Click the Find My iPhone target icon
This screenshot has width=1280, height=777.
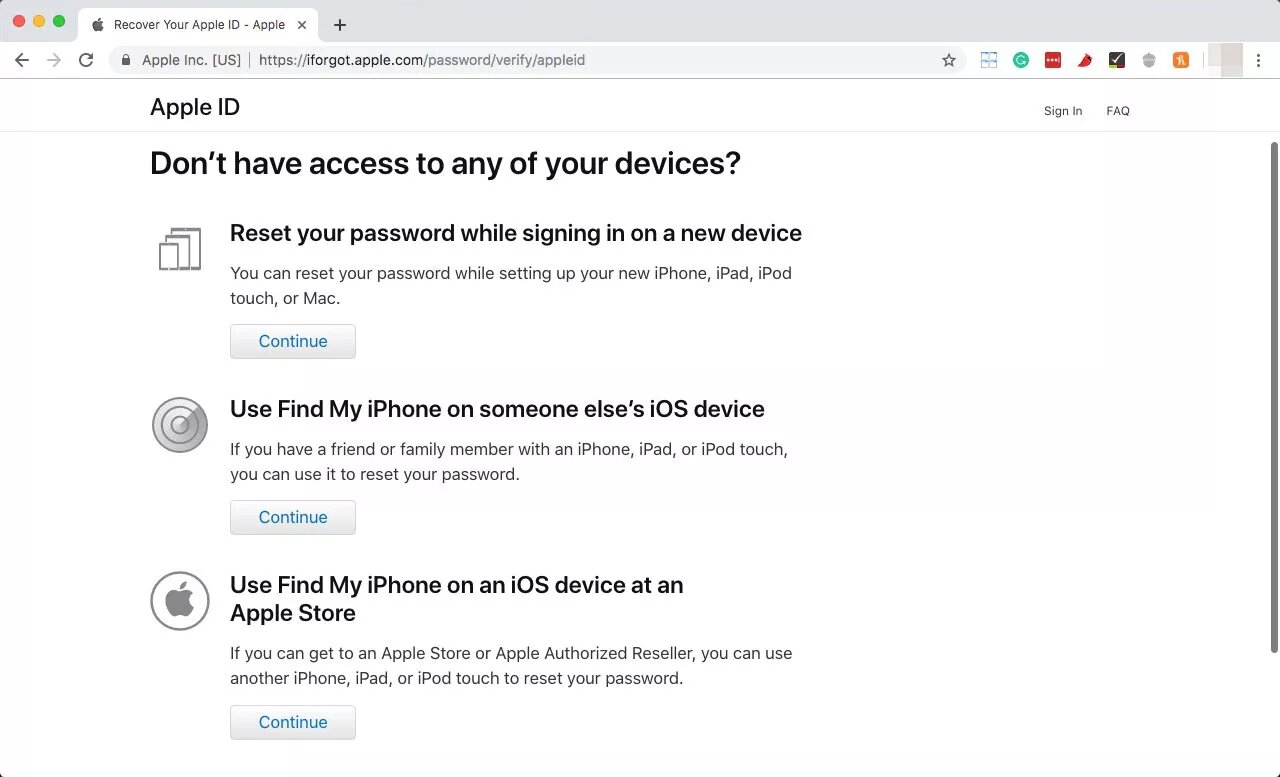click(x=179, y=424)
